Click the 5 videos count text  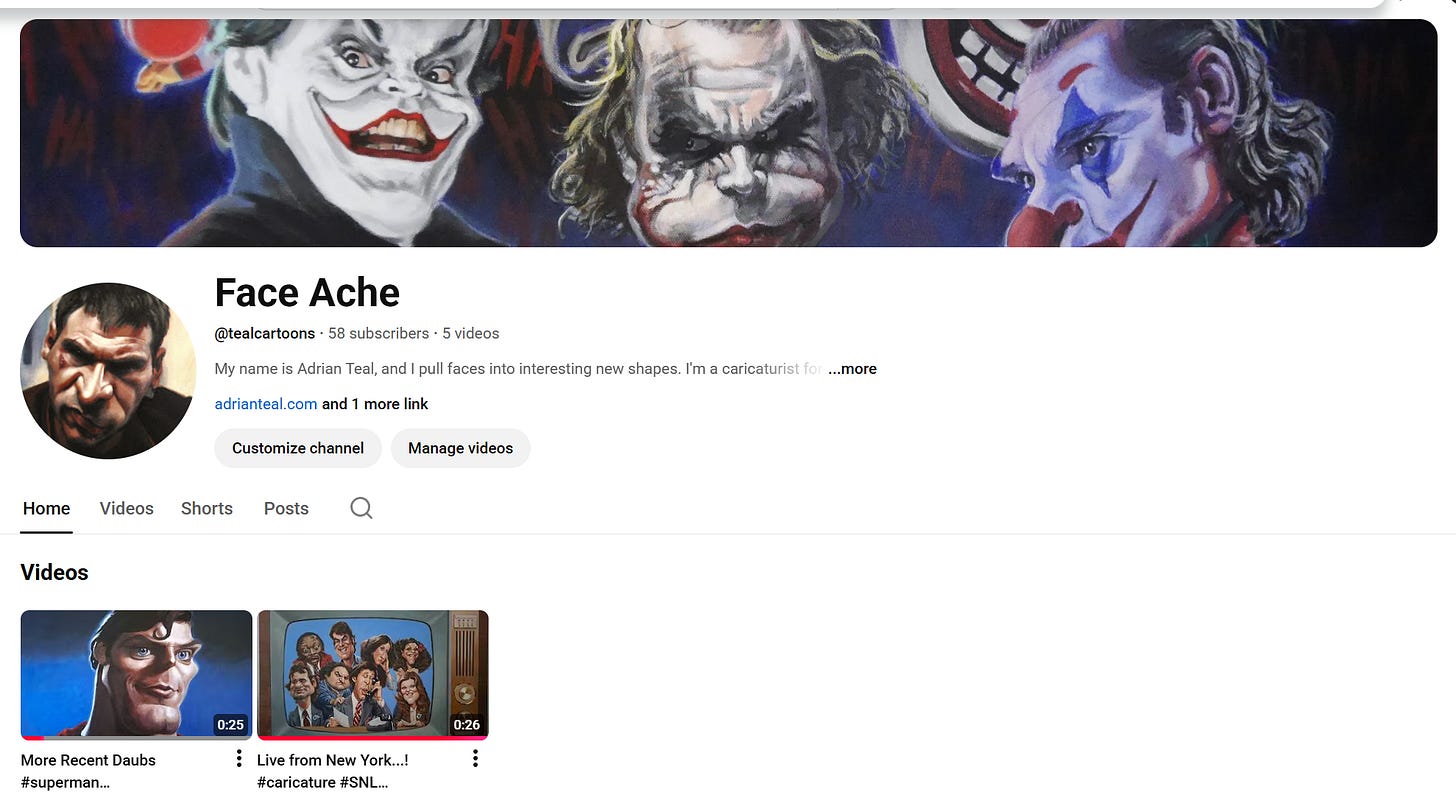click(x=471, y=334)
